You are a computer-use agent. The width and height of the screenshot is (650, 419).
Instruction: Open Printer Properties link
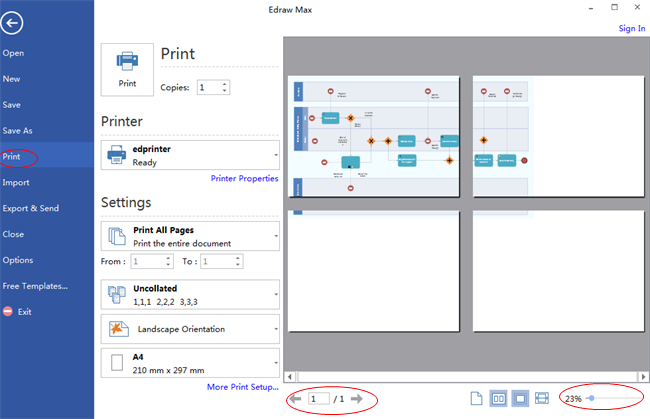point(245,179)
